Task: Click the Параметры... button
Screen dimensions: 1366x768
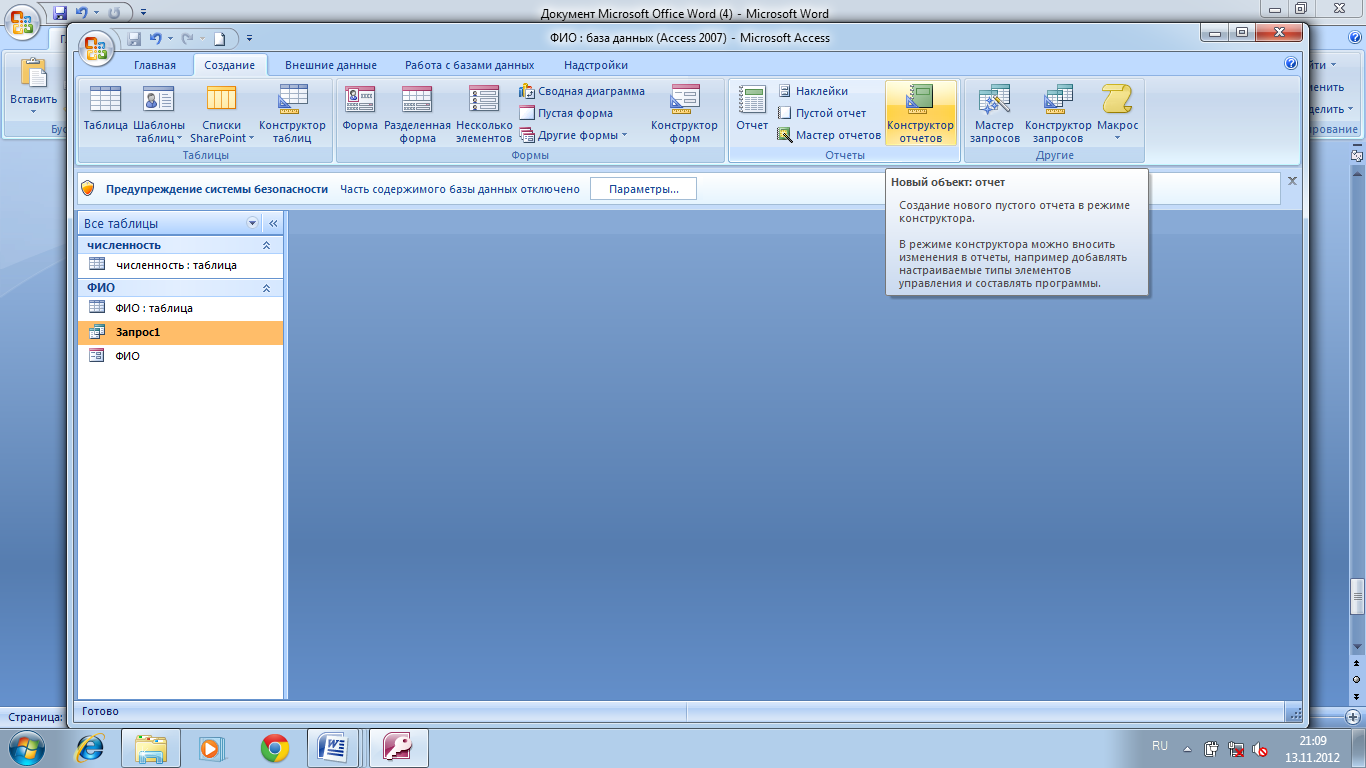Action: [x=643, y=189]
